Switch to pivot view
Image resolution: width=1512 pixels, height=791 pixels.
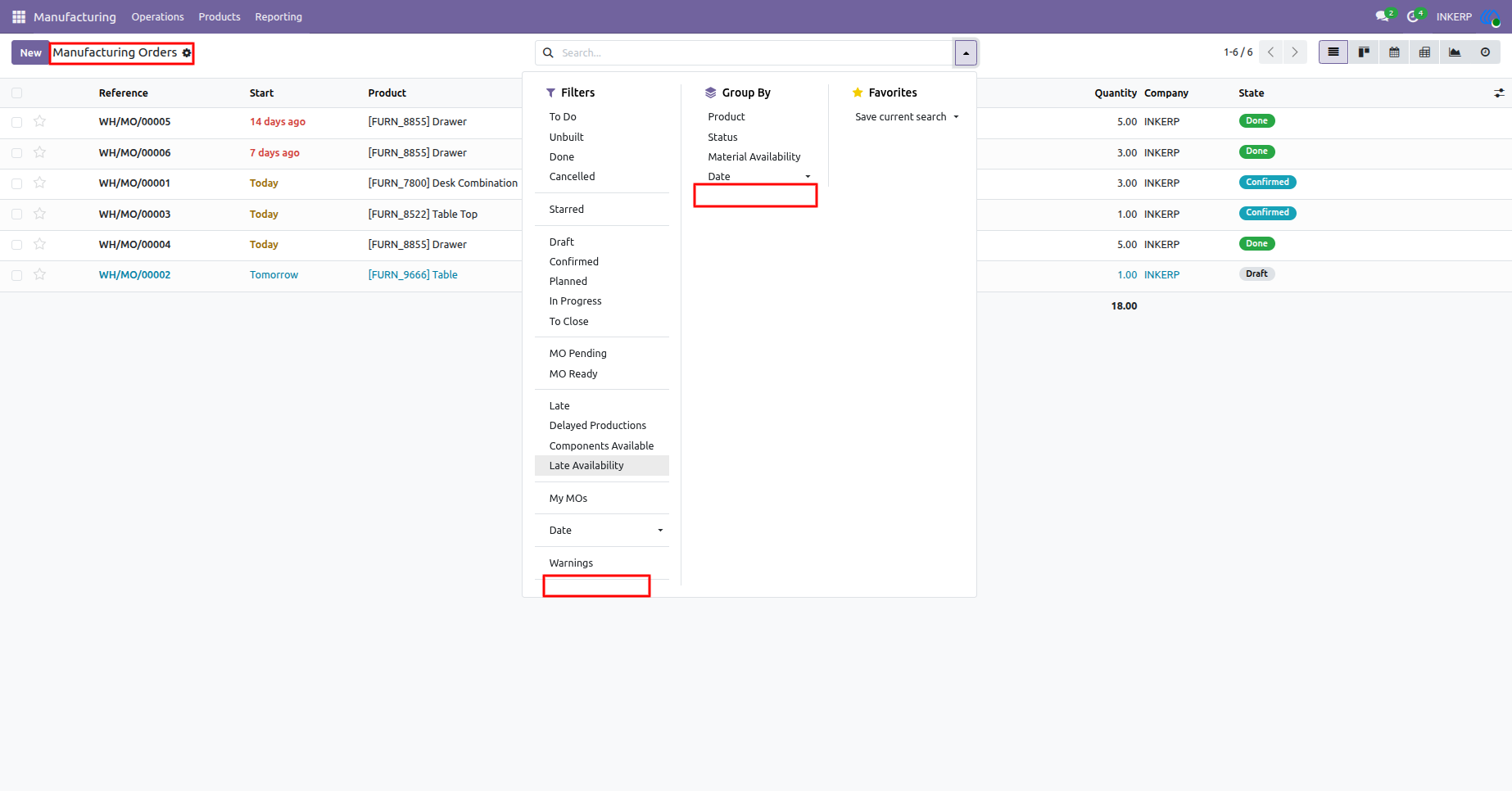(x=1424, y=52)
